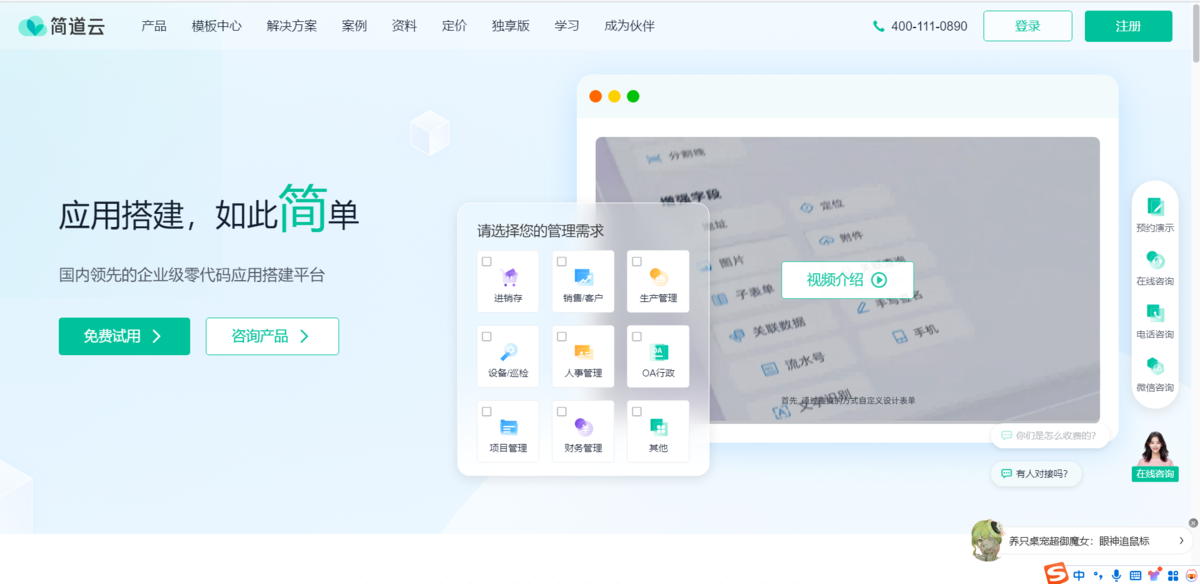Play the 视频介绍 video
This screenshot has height=584, width=1200.
tap(847, 280)
